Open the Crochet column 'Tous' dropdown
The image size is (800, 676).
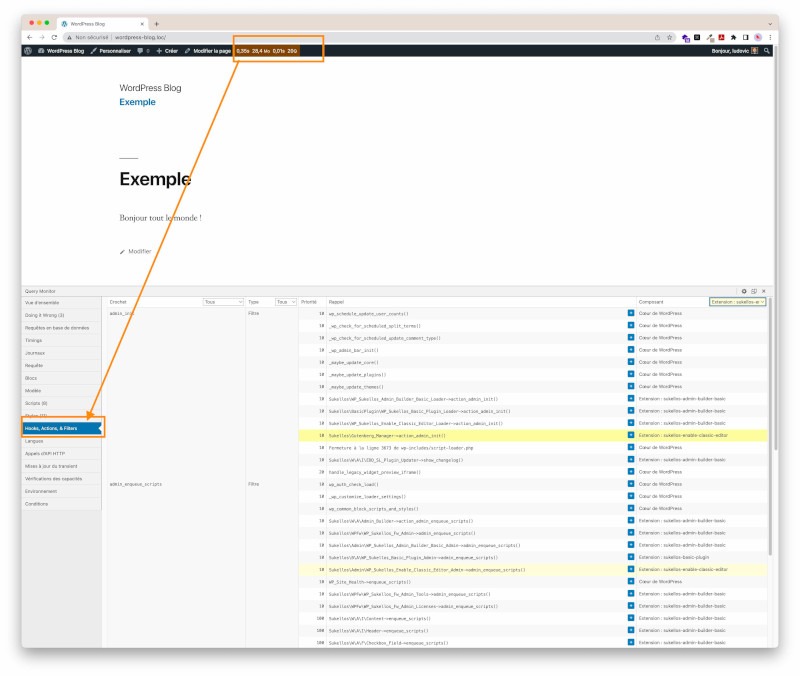(223, 301)
